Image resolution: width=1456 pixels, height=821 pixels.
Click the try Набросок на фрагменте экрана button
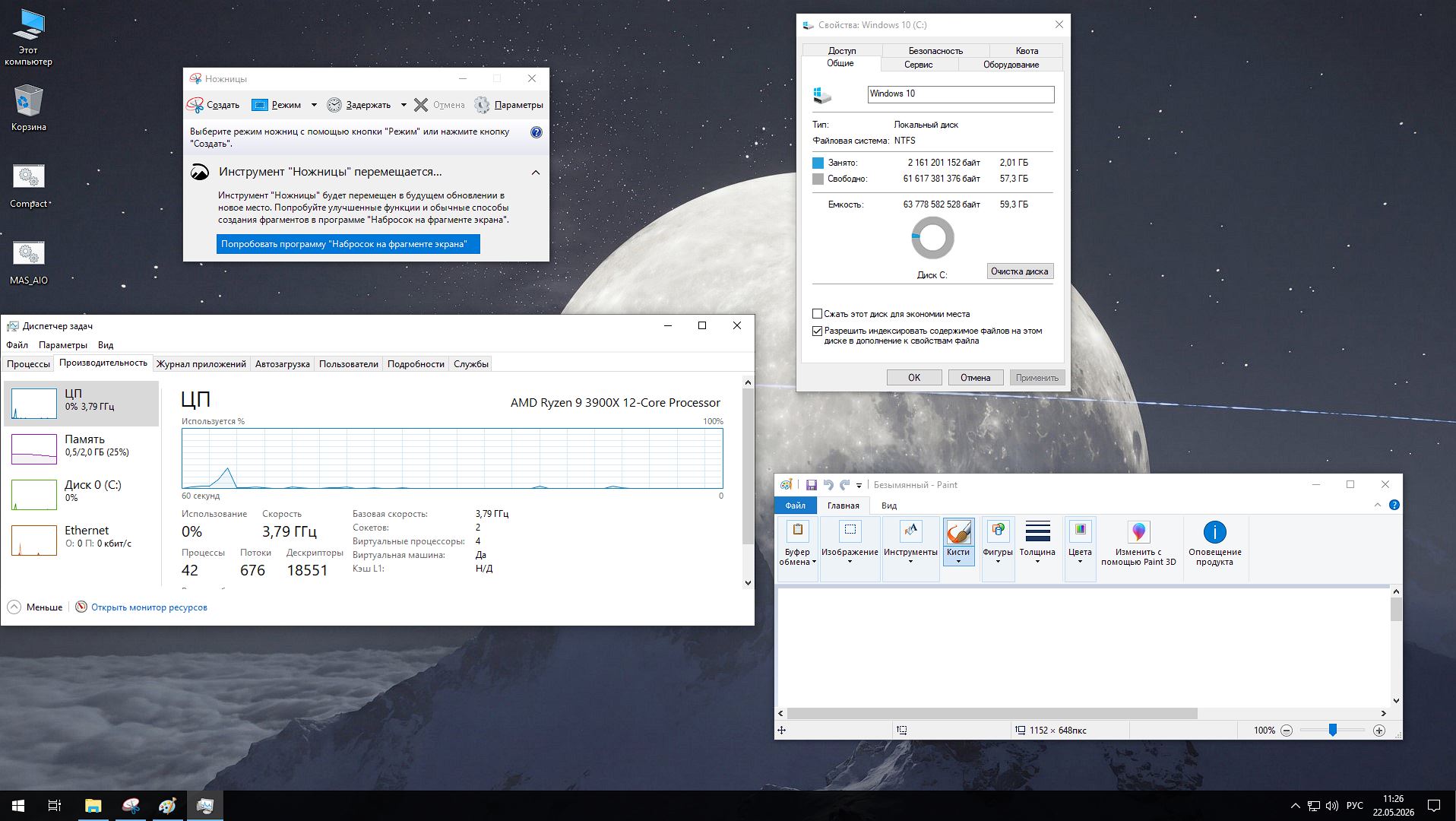(348, 244)
